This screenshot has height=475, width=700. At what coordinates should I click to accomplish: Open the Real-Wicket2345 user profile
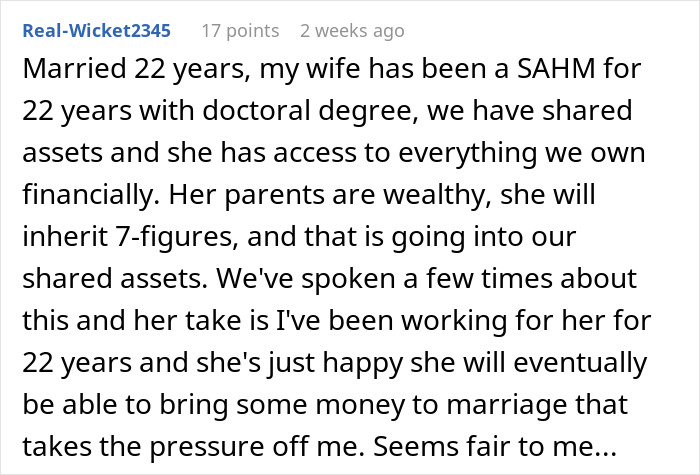[97, 30]
